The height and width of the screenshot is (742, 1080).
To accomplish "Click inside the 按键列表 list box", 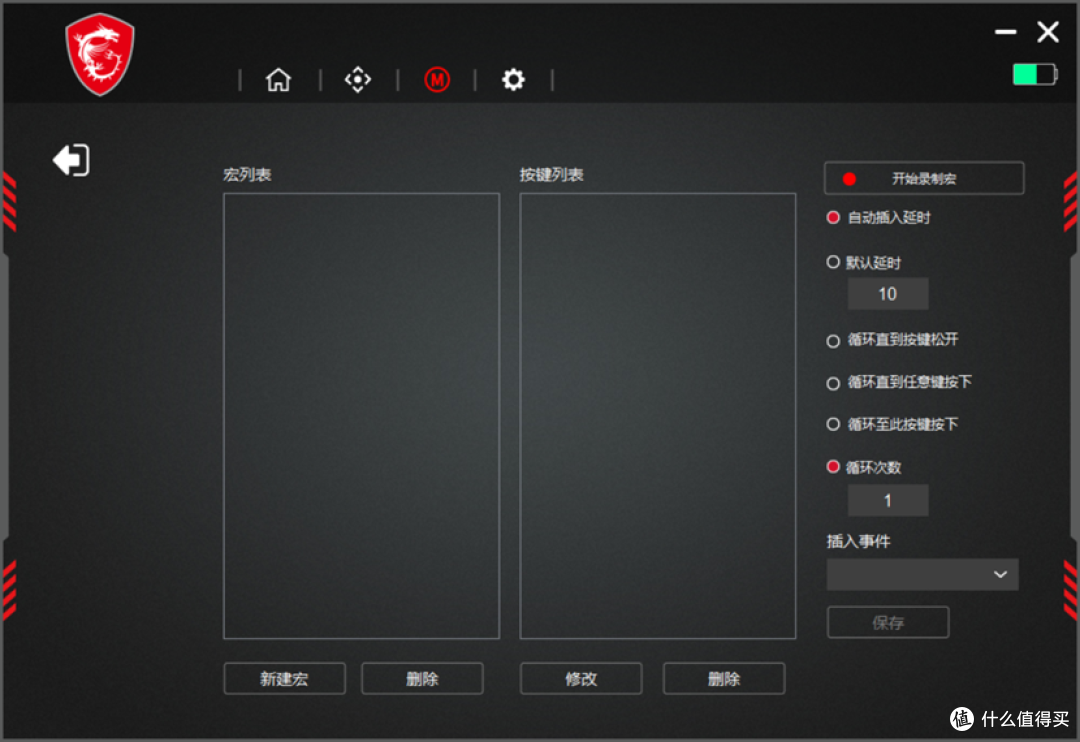I will [658, 416].
